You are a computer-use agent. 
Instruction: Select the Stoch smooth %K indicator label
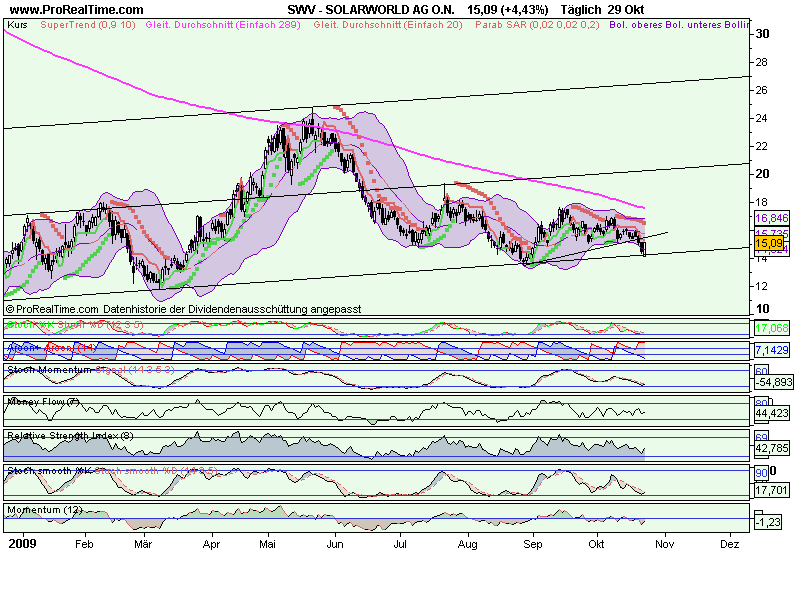(x=50, y=470)
